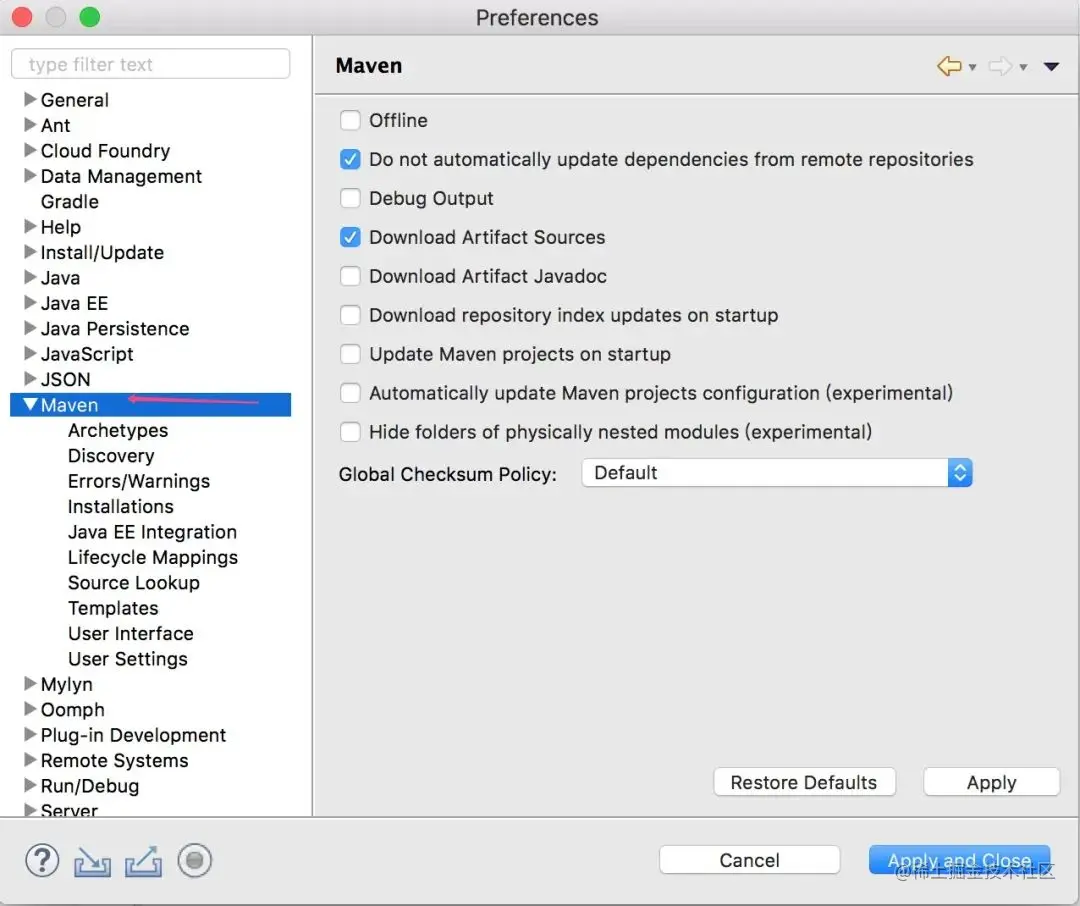
Task: Select Lifecycle Mappings under Maven
Action: tap(153, 557)
